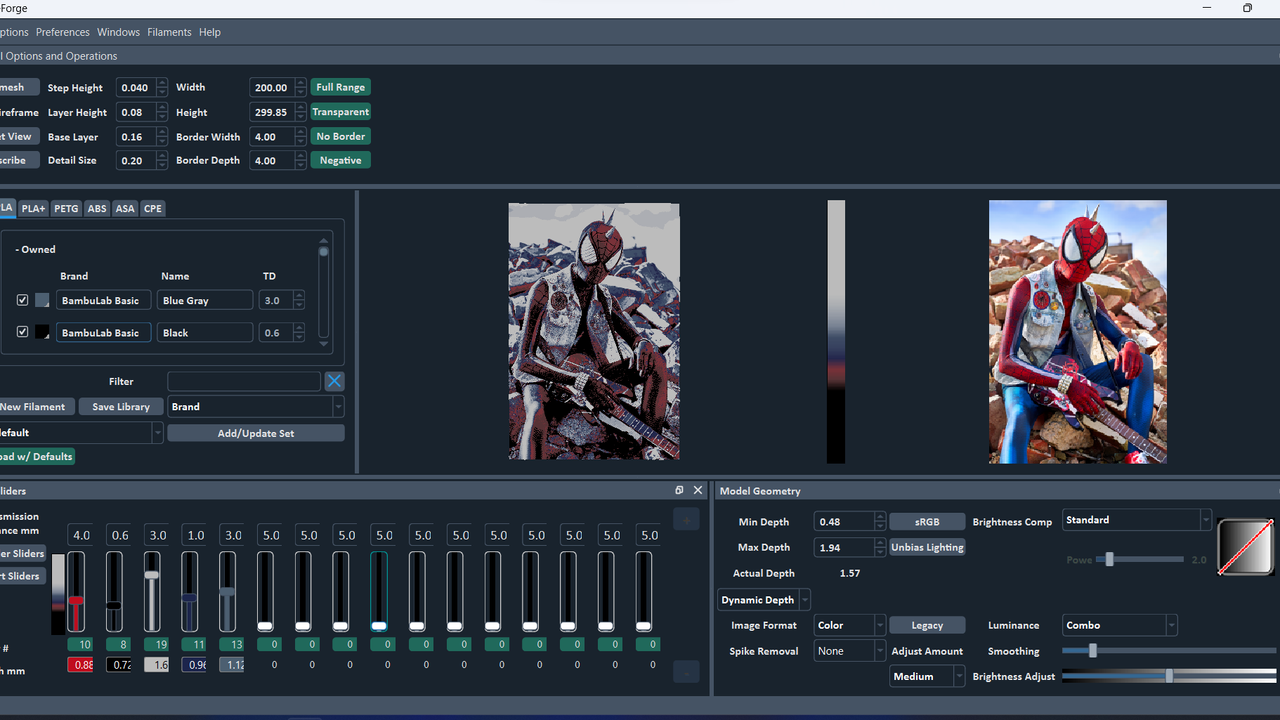Open the Default filament set dropdown
Viewport: 1280px width, 720px height.
(x=80, y=433)
